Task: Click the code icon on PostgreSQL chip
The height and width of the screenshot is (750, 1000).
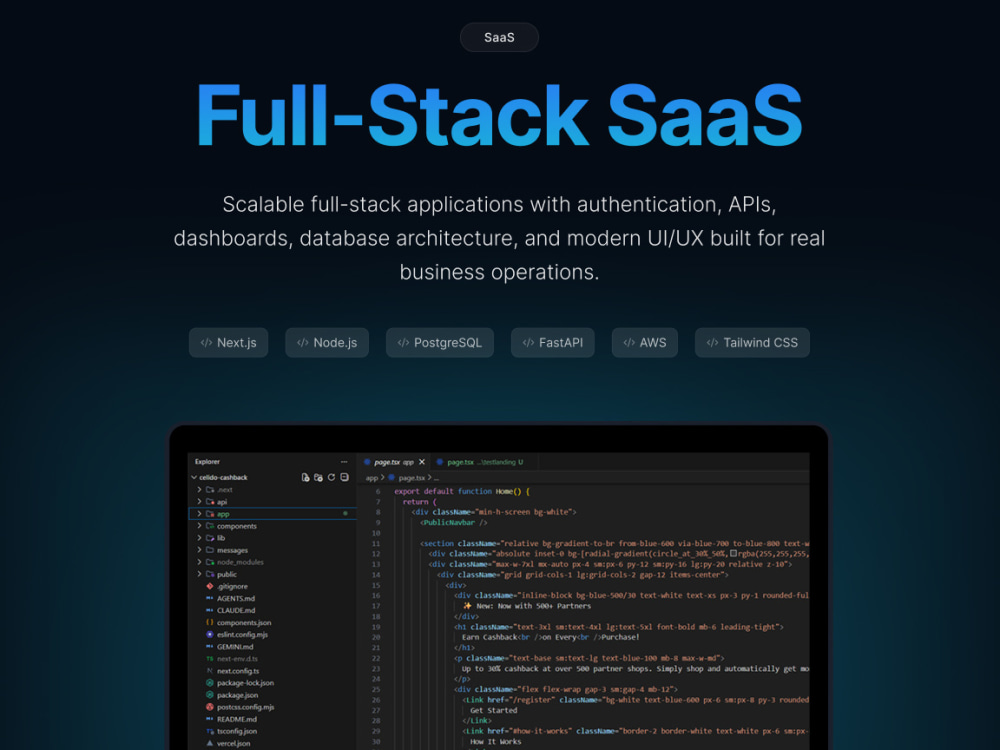Action: tap(403, 342)
